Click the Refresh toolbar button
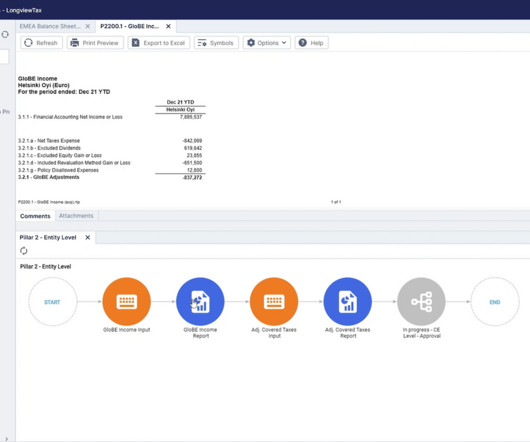 [x=41, y=43]
